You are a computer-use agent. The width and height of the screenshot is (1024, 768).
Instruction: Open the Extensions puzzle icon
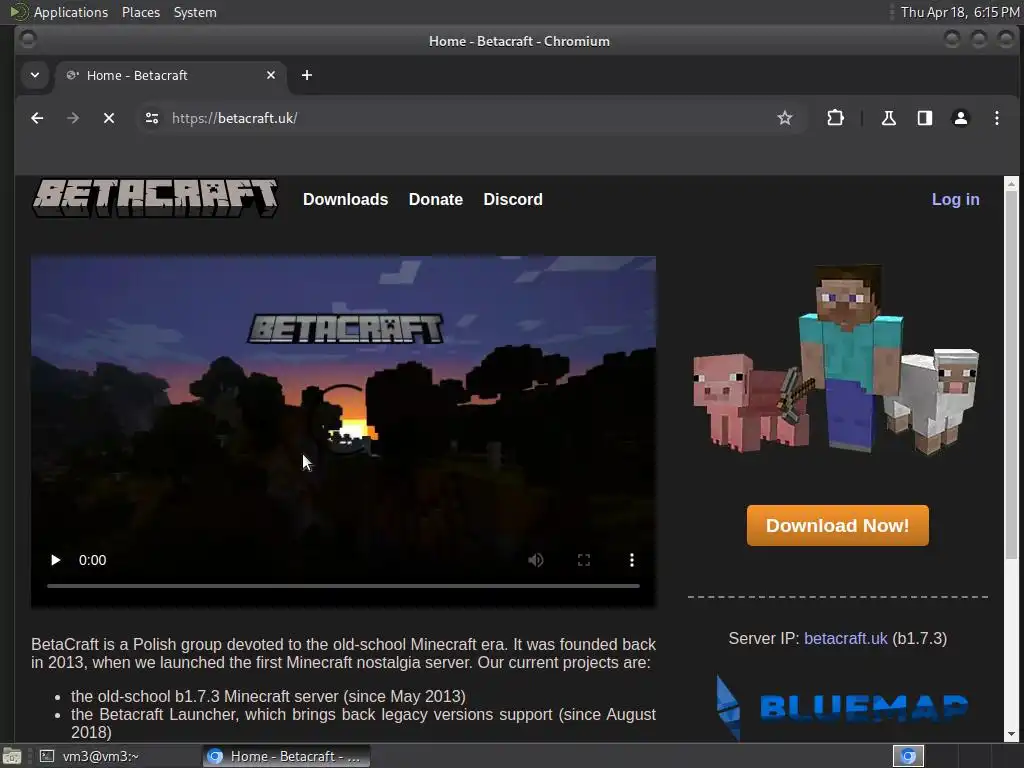click(835, 118)
